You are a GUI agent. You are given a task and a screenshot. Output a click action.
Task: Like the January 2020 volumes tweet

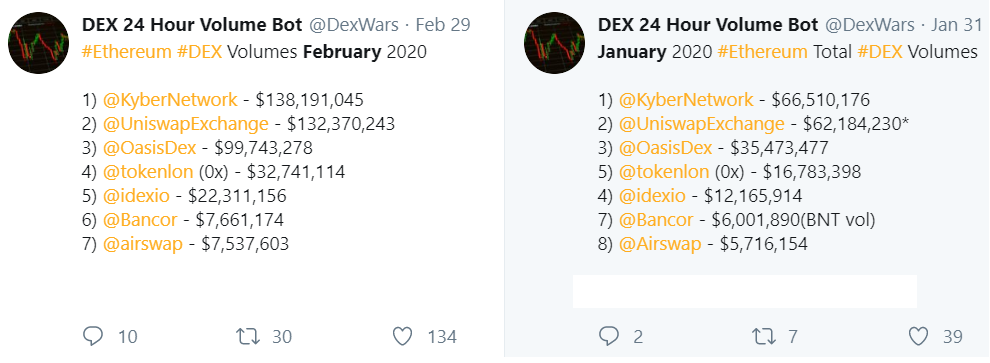[918, 336]
